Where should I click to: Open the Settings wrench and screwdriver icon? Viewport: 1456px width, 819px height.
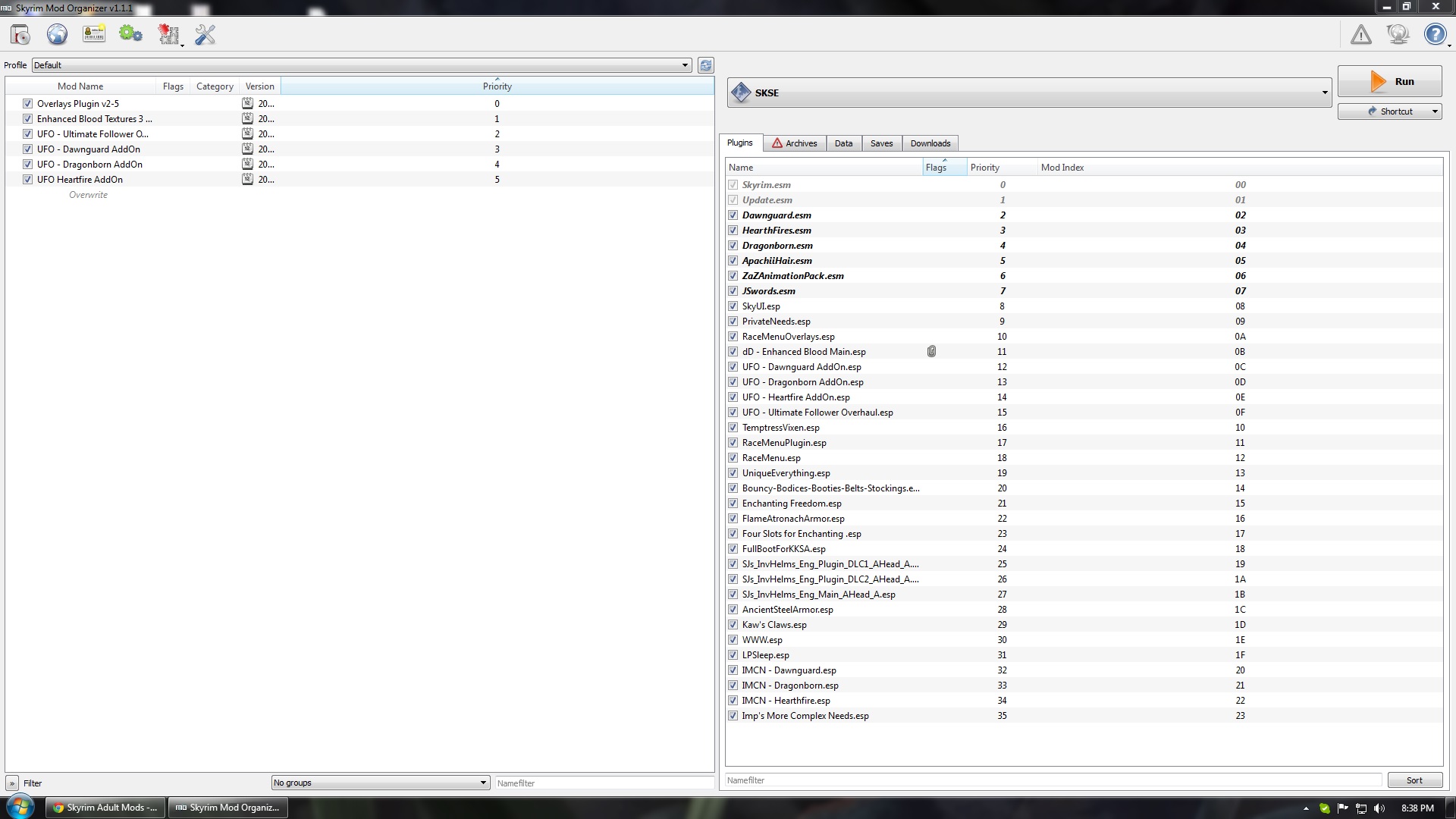pos(205,35)
